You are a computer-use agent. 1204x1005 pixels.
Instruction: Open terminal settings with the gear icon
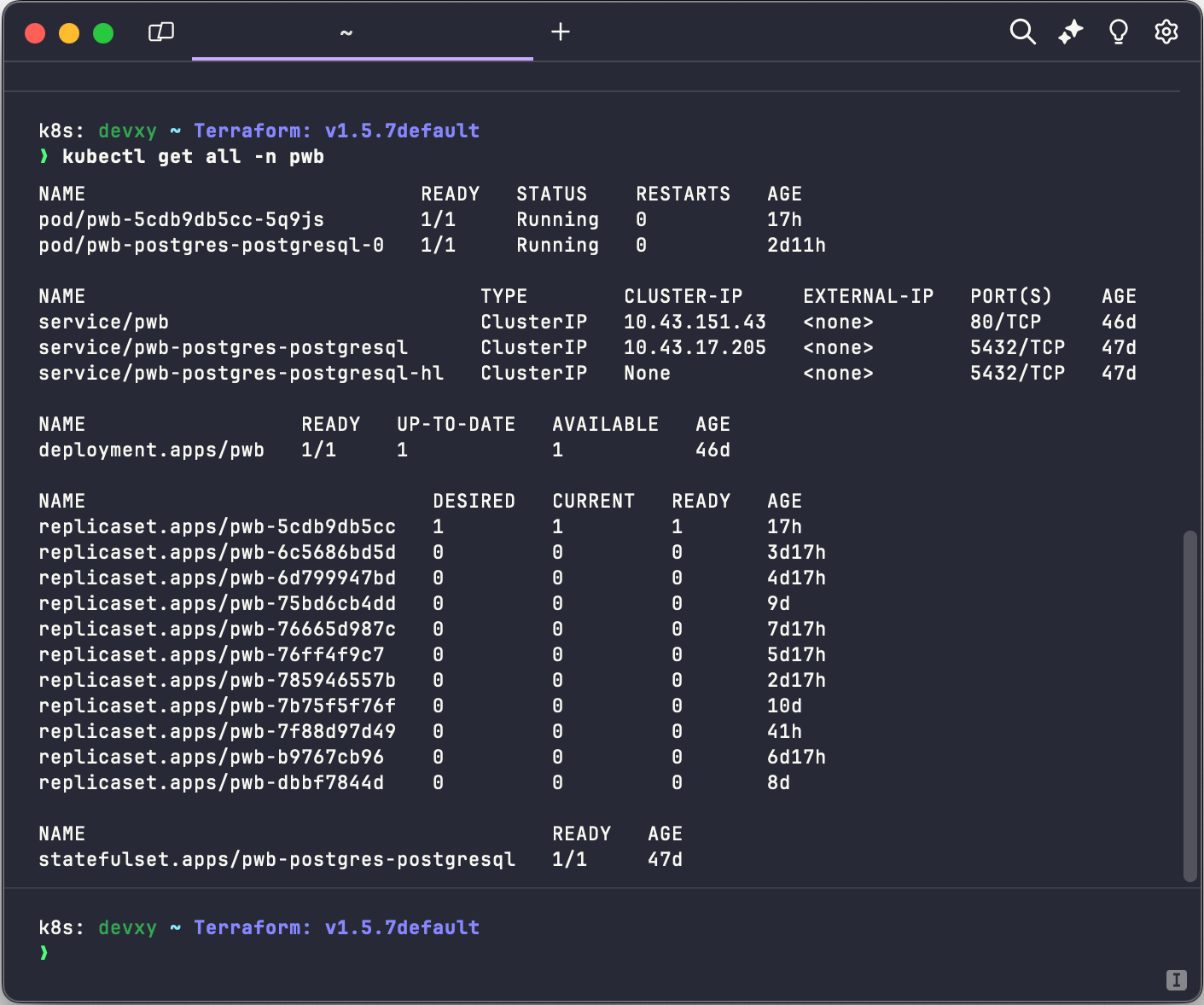[x=1166, y=32]
